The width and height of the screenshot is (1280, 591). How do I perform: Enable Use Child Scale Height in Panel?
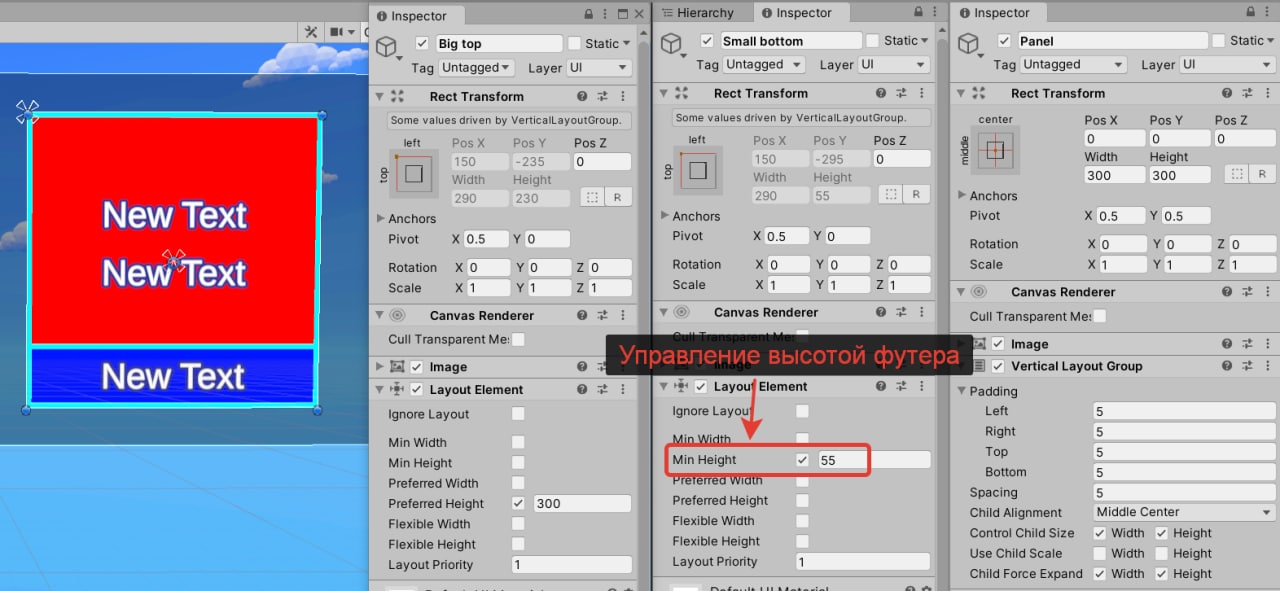tap(1162, 553)
